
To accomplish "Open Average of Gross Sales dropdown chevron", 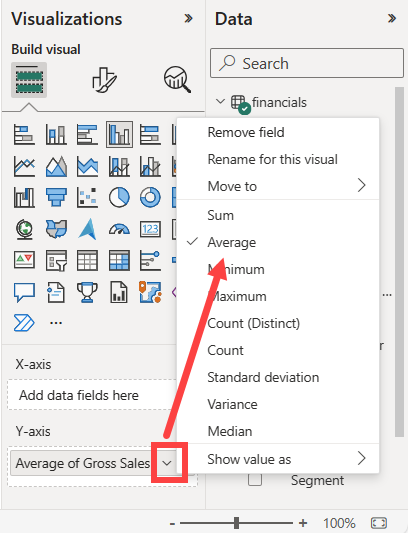I will point(167,463).
